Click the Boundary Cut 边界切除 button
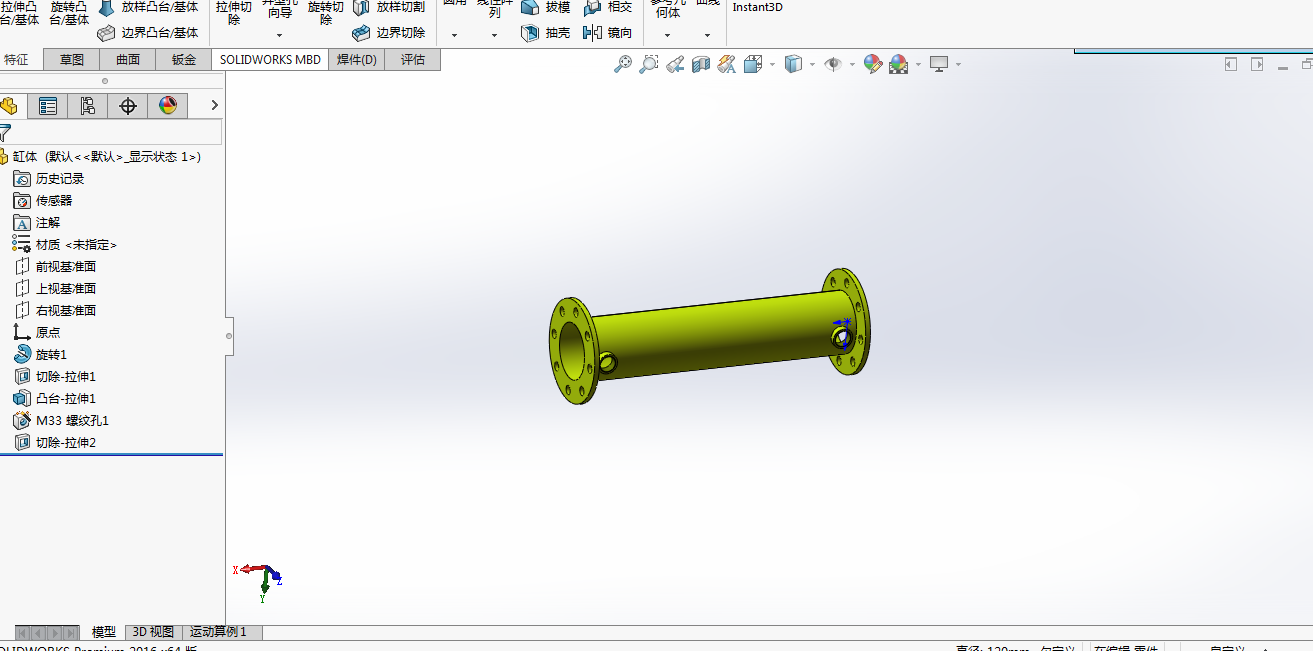Viewport: 1313px width, 651px height. pyautogui.click(x=389, y=33)
